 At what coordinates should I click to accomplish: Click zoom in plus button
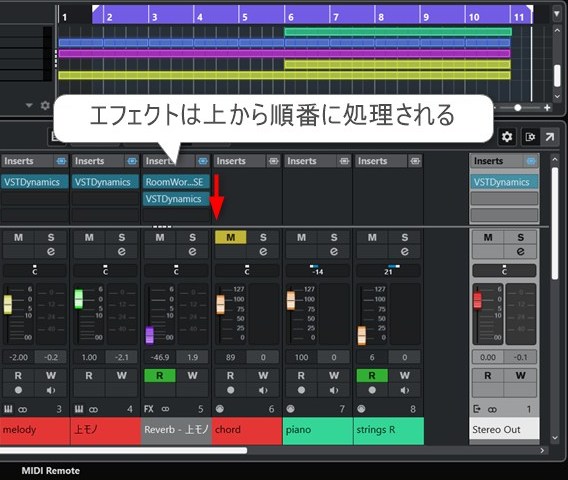547,108
